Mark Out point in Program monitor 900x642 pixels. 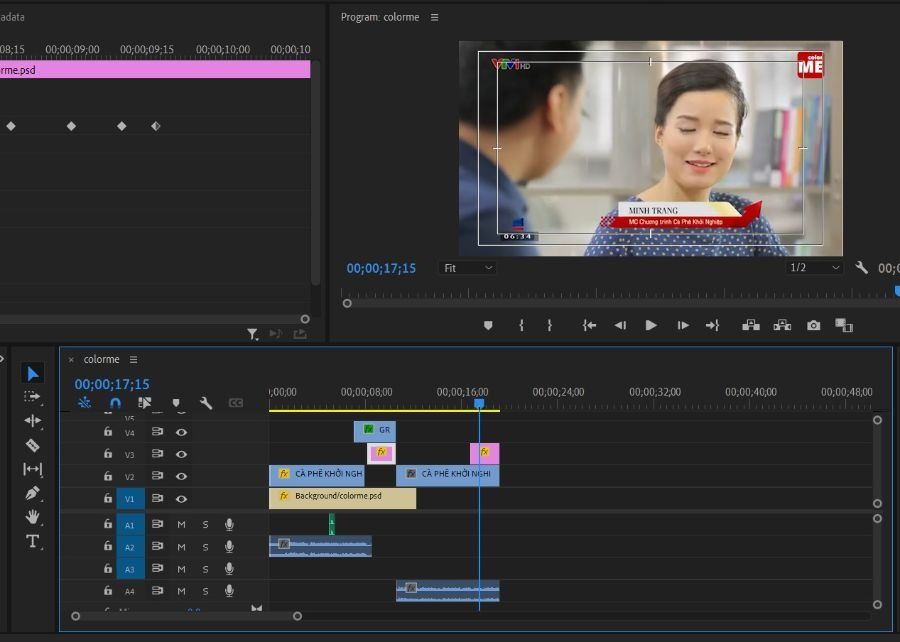pos(549,325)
